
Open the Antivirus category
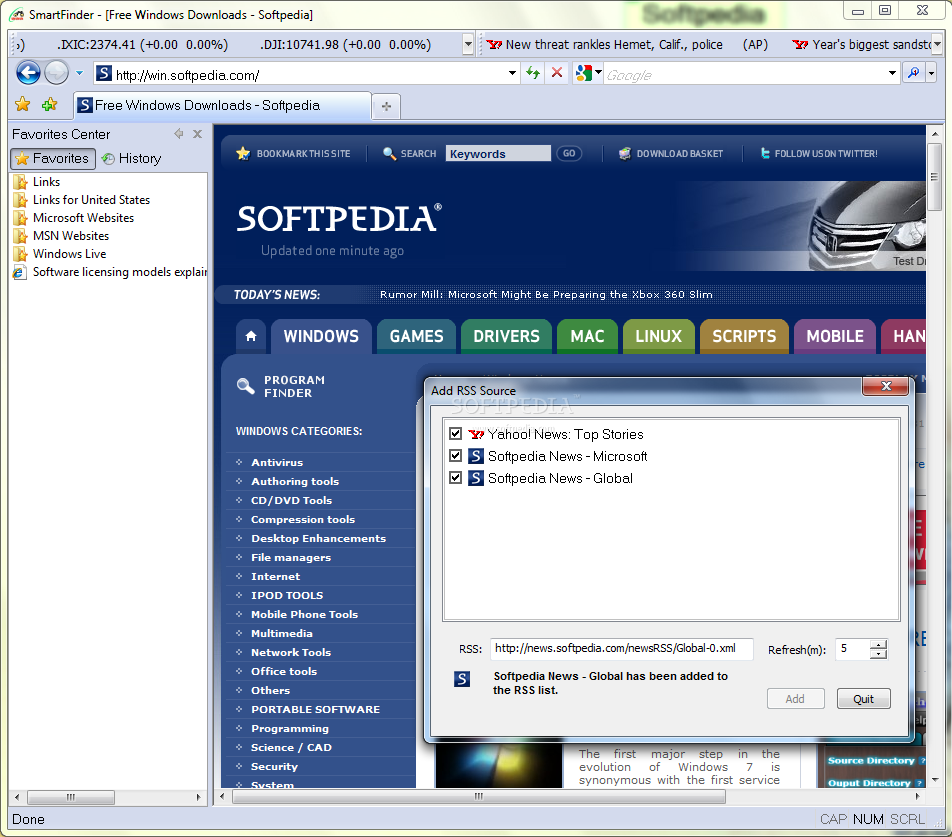coord(277,463)
